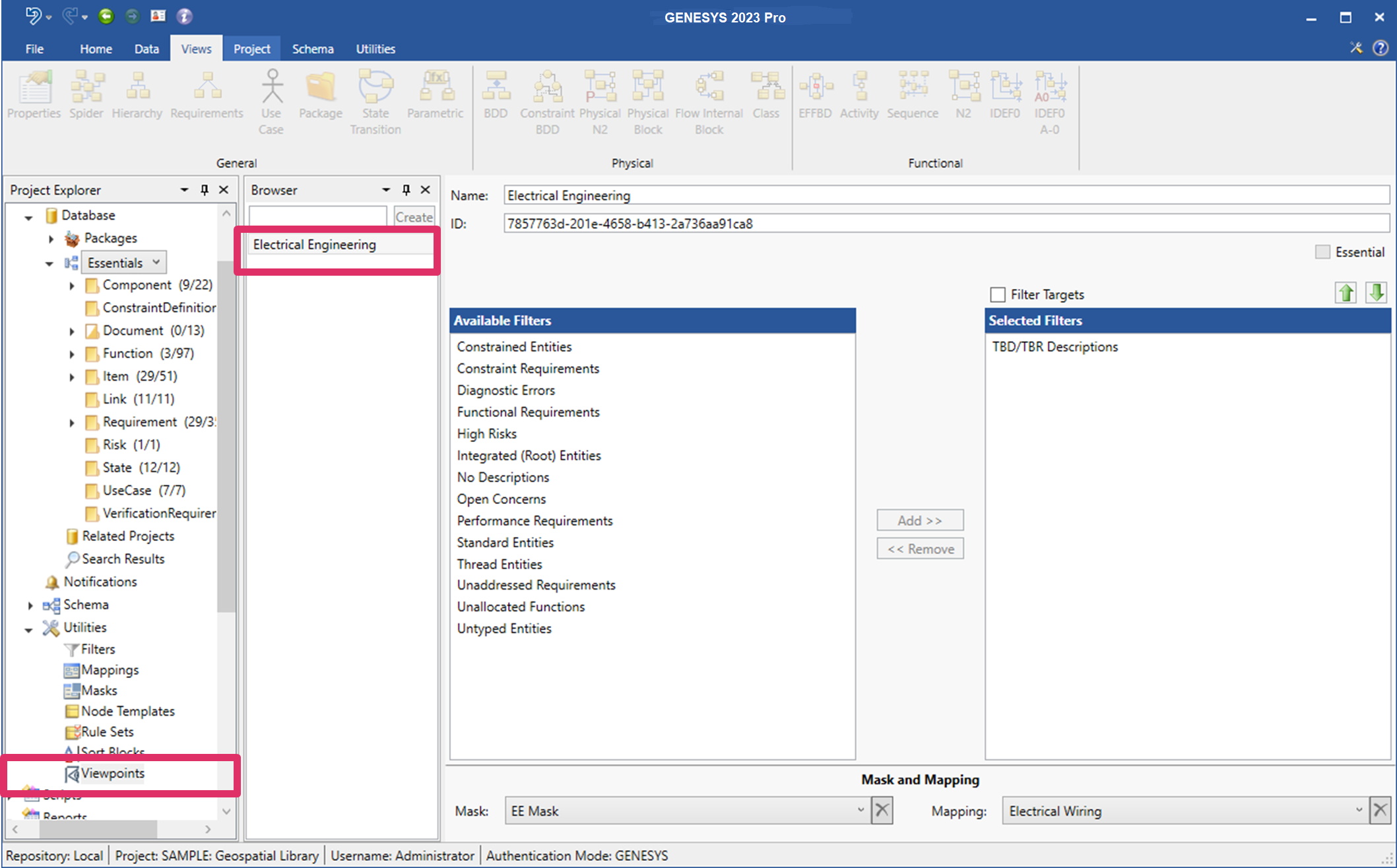The width and height of the screenshot is (1397, 868).
Task: Pin the Project Explorer panel
Action: pos(205,190)
